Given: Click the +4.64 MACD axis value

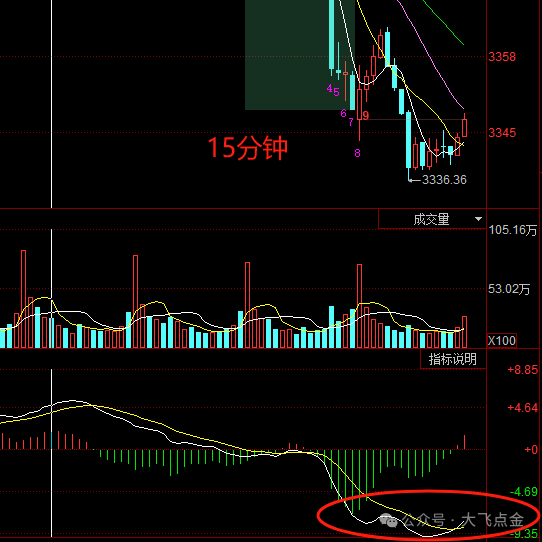Looking at the screenshot, I should pos(523,408).
